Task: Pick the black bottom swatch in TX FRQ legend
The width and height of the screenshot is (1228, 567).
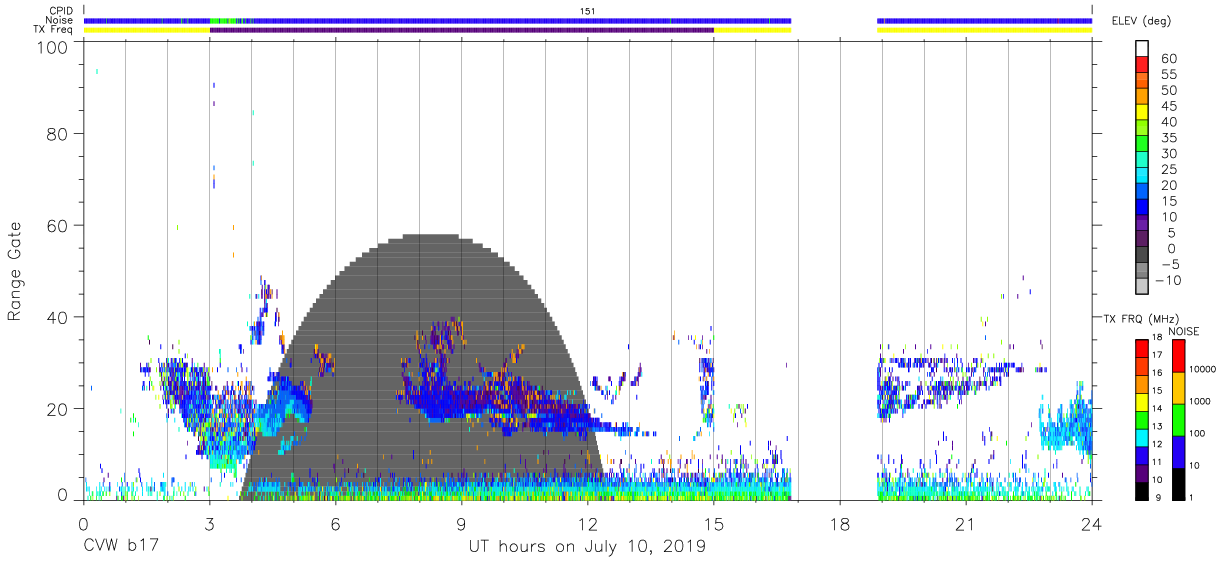Action: [x=1142, y=491]
